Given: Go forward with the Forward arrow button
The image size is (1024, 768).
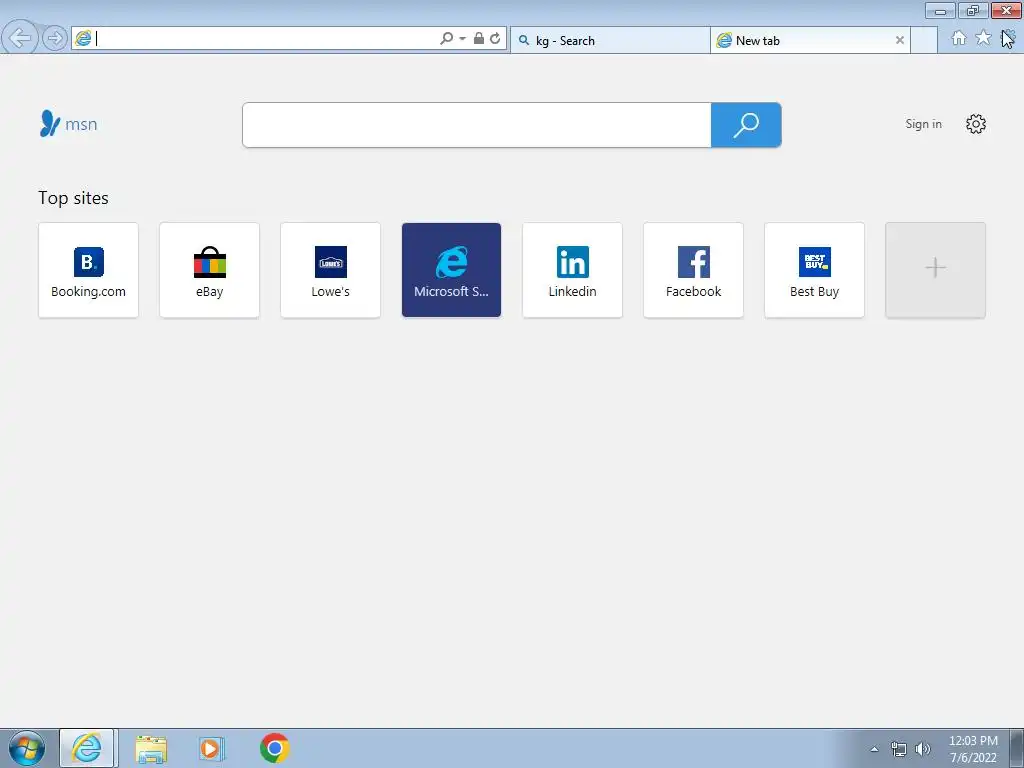Looking at the screenshot, I should click(x=55, y=39).
